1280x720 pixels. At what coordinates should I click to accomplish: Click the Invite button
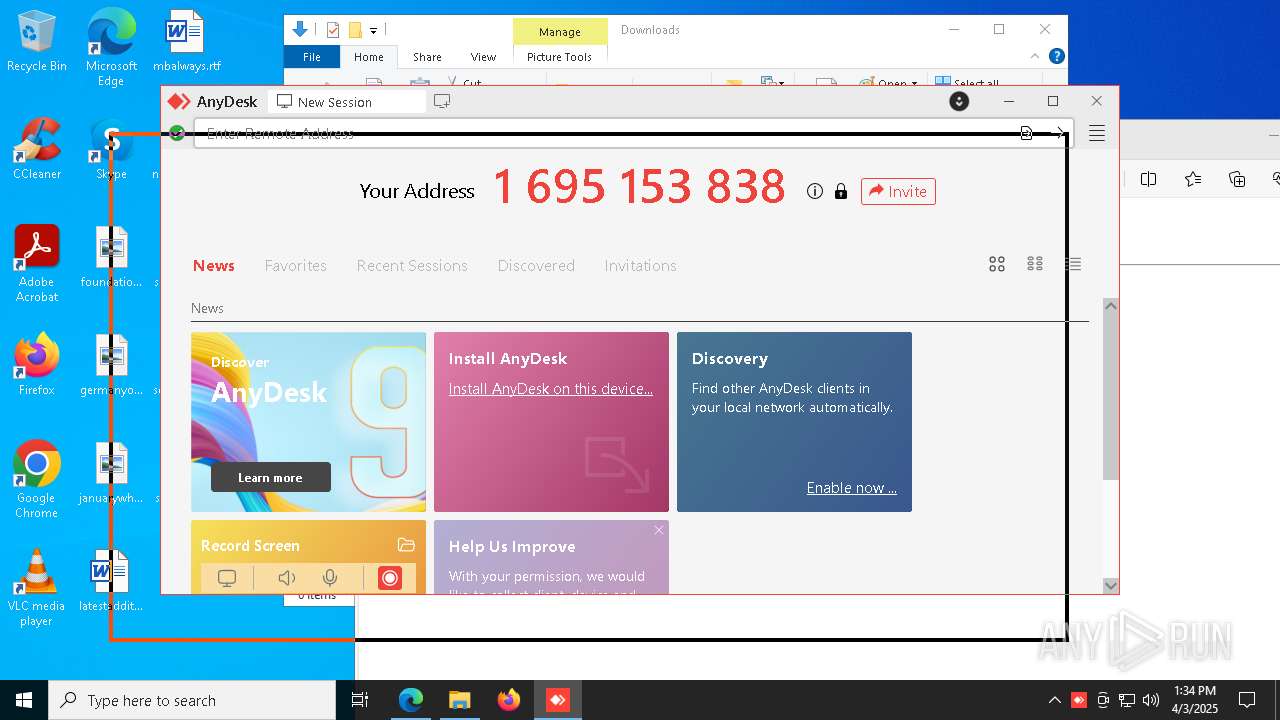pyautogui.click(x=898, y=191)
